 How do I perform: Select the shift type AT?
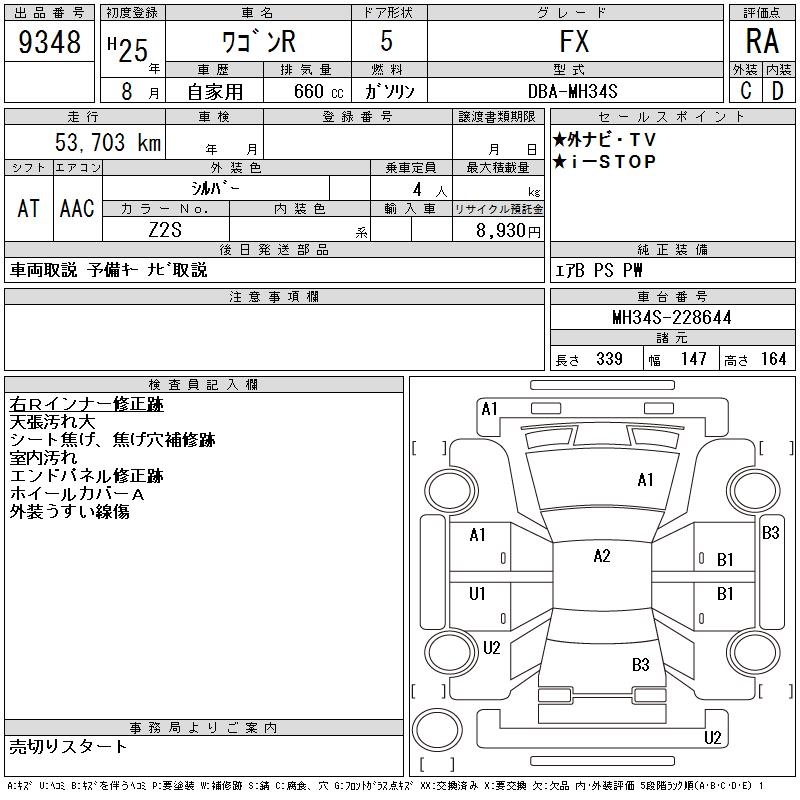pyautogui.click(x=29, y=208)
